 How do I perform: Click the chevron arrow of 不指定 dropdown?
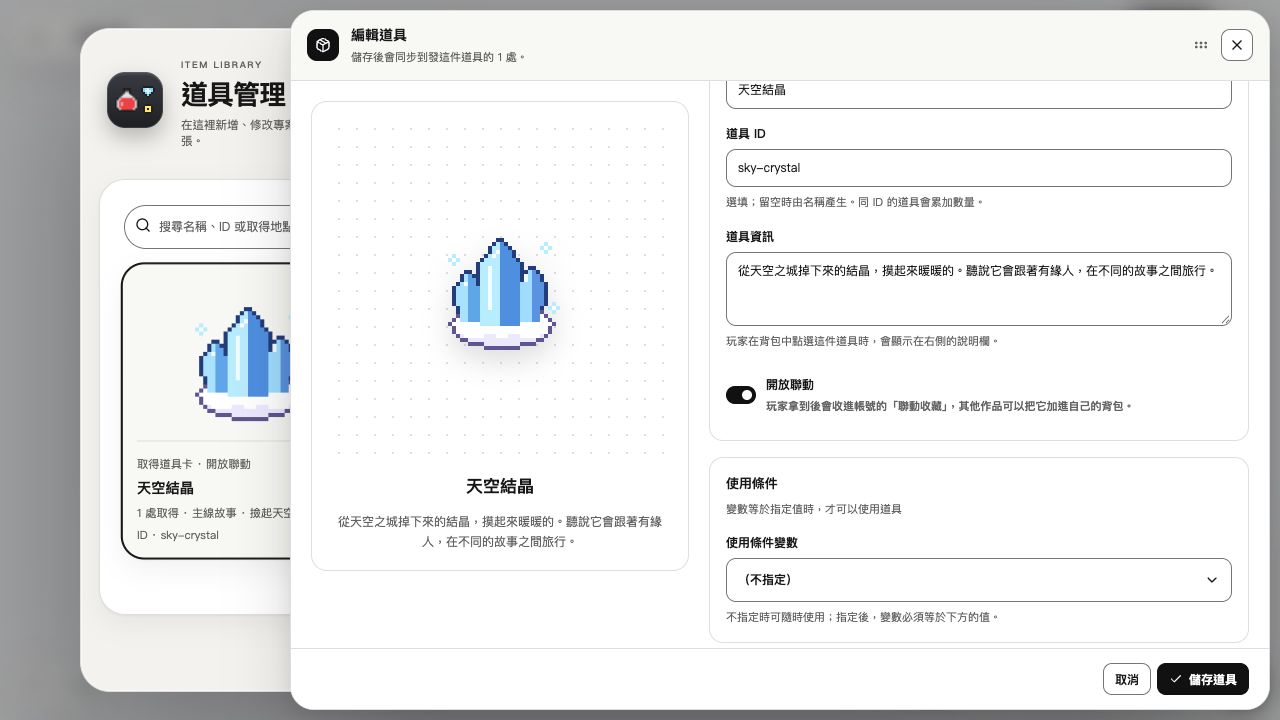(1212, 580)
